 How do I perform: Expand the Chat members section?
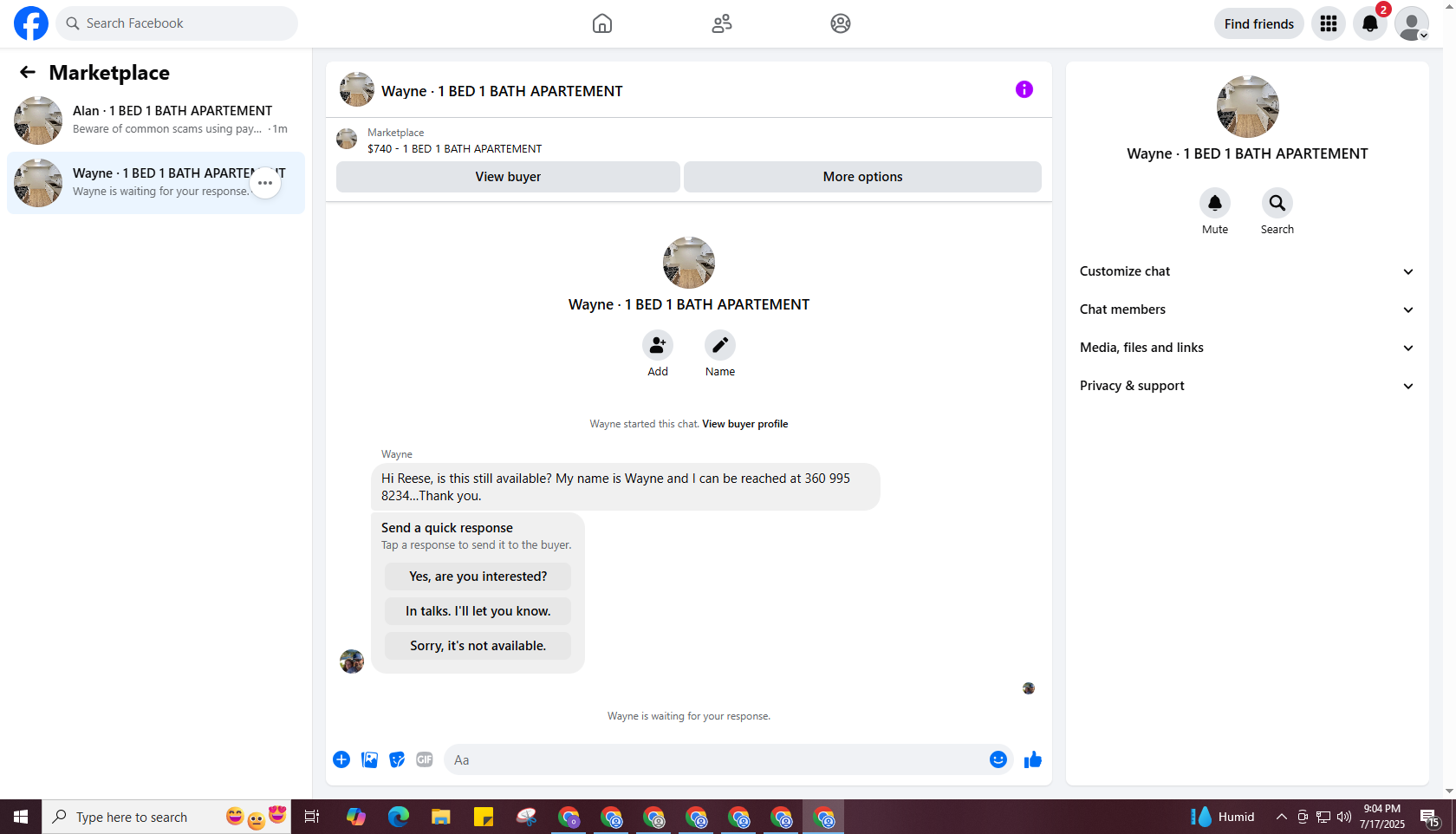click(1247, 309)
